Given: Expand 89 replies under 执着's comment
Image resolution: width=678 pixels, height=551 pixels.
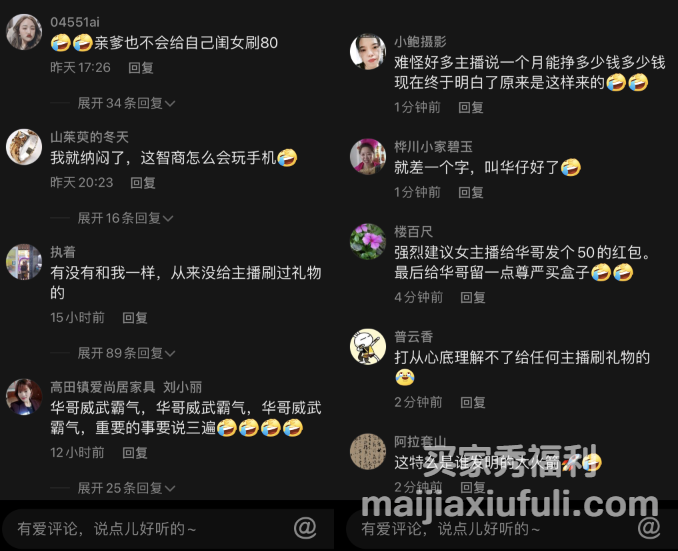Looking at the screenshot, I should point(126,353).
